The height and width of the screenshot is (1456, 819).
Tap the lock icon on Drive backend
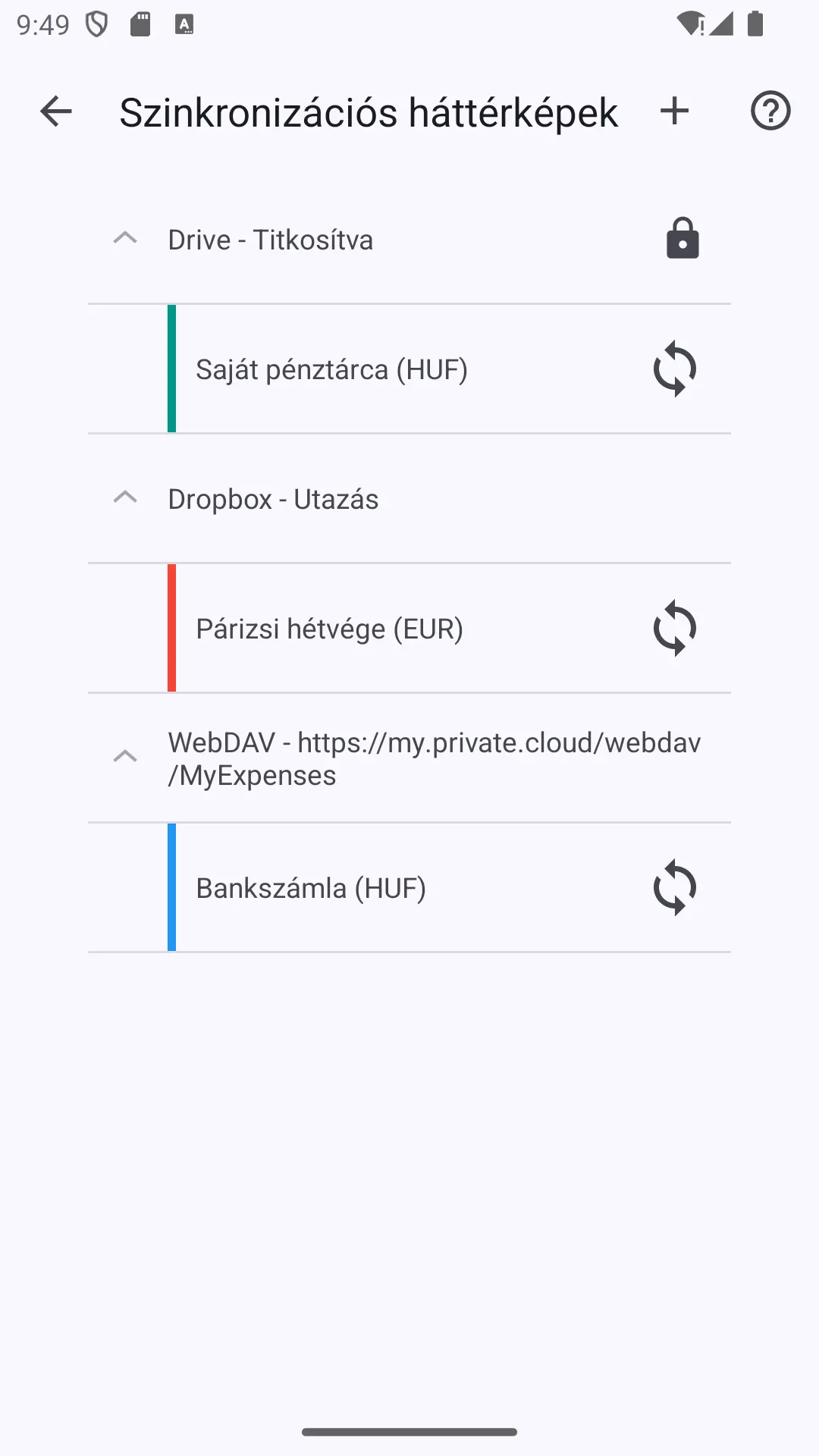682,239
